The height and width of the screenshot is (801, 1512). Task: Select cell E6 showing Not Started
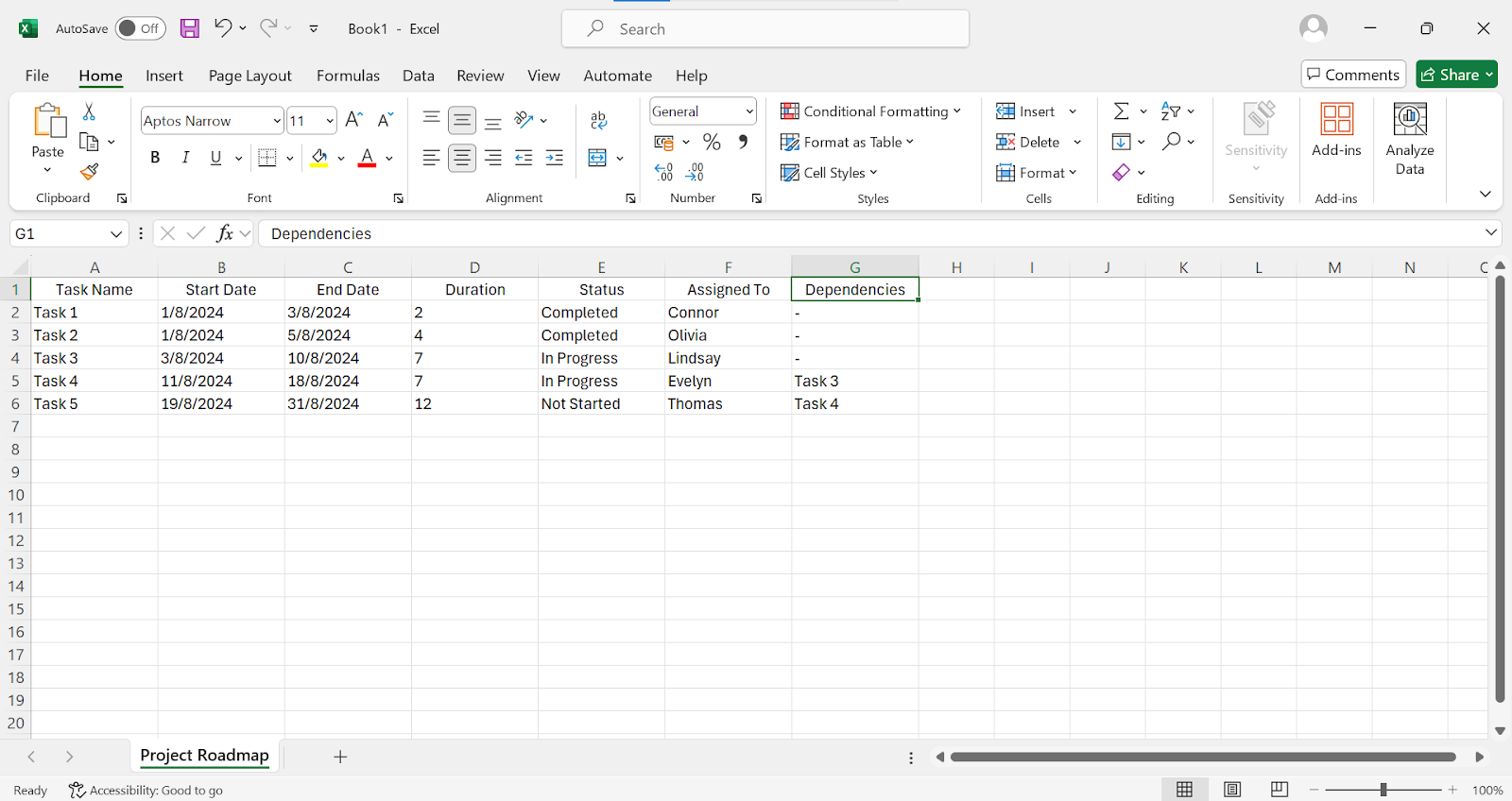[601, 403]
